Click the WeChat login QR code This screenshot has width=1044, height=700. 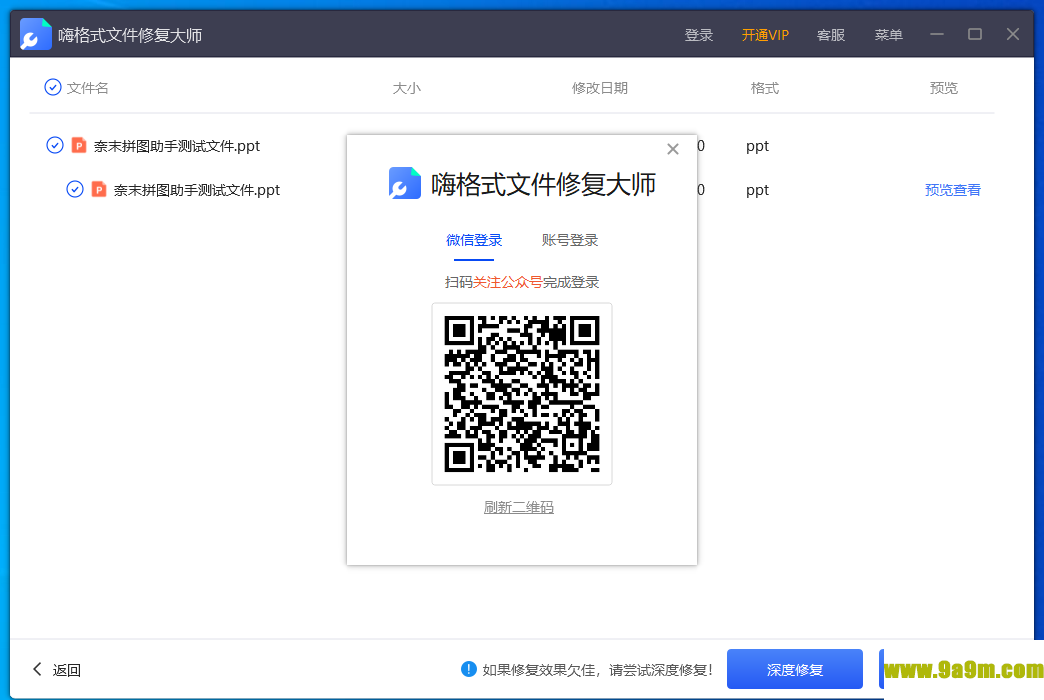tap(522, 394)
